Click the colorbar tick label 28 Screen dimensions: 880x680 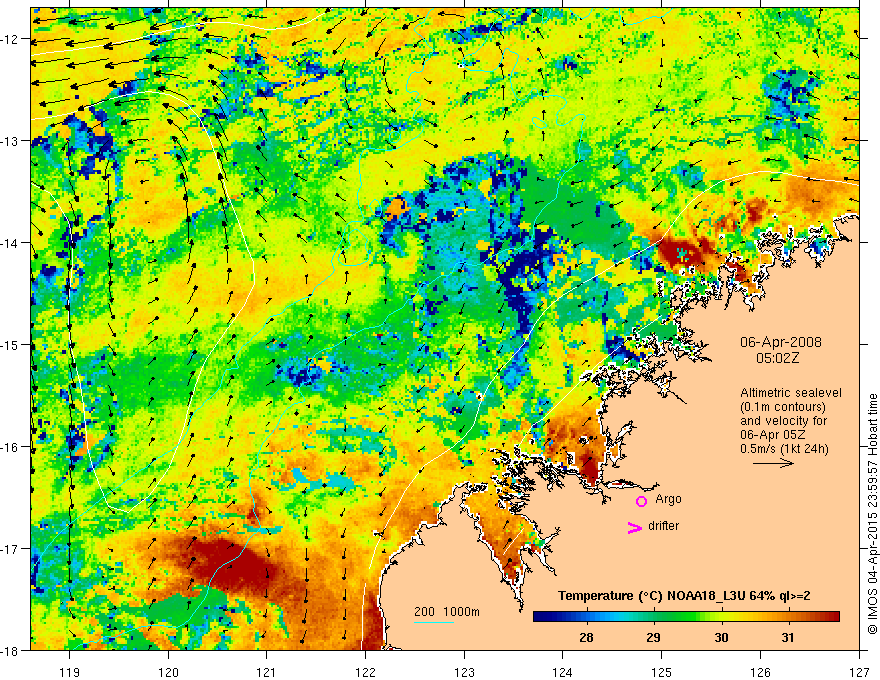click(x=586, y=637)
